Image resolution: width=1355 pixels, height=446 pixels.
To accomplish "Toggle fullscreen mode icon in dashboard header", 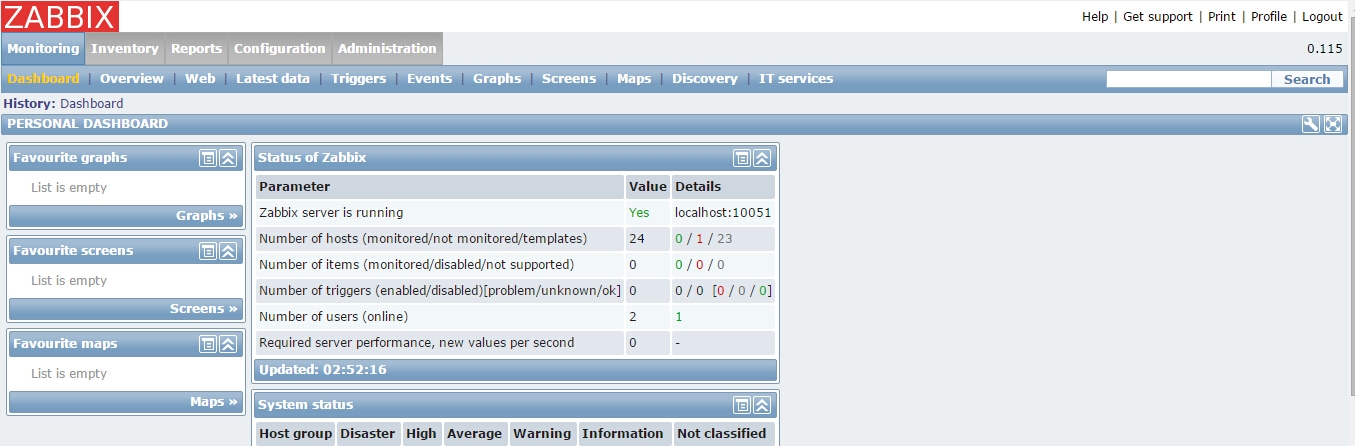I will coord(1333,124).
